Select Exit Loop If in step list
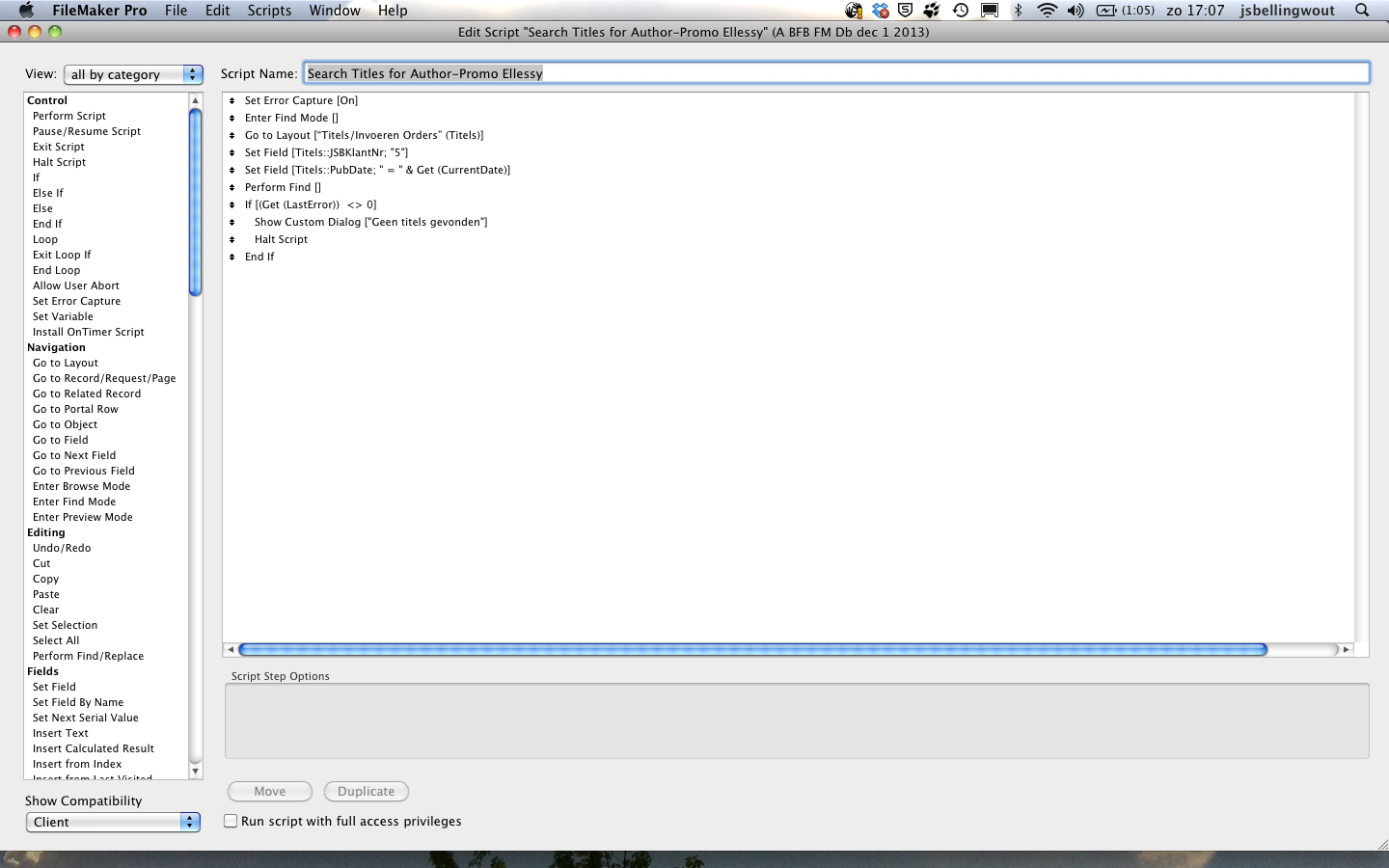Viewport: 1389px width, 868px height. [x=62, y=255]
